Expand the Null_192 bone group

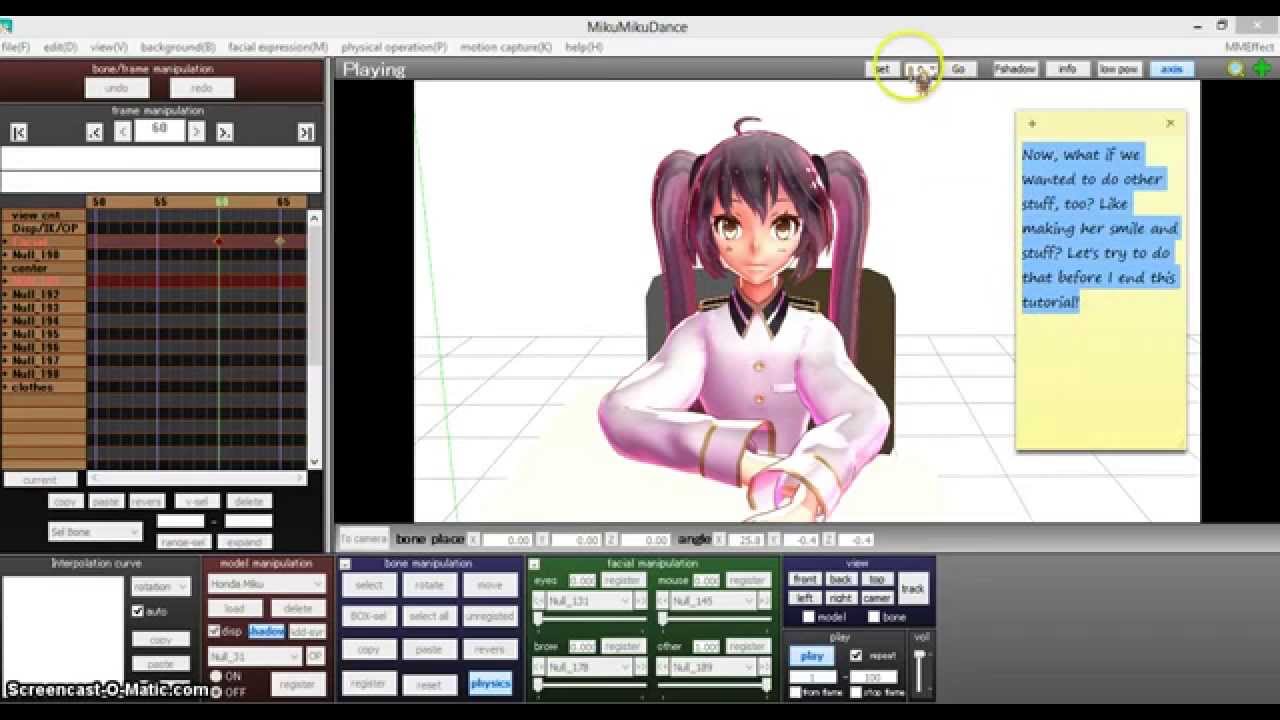tap(5, 294)
